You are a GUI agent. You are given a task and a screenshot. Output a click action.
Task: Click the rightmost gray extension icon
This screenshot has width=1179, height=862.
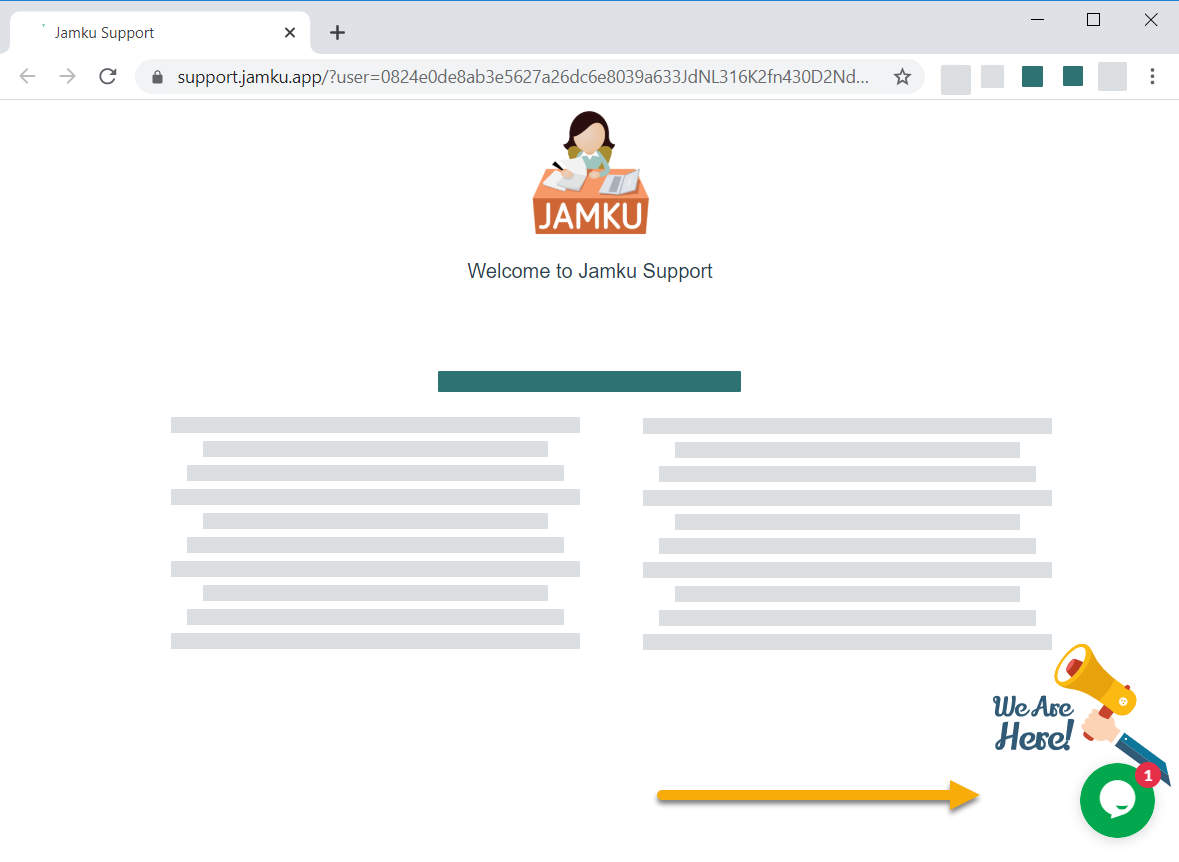(x=1112, y=77)
